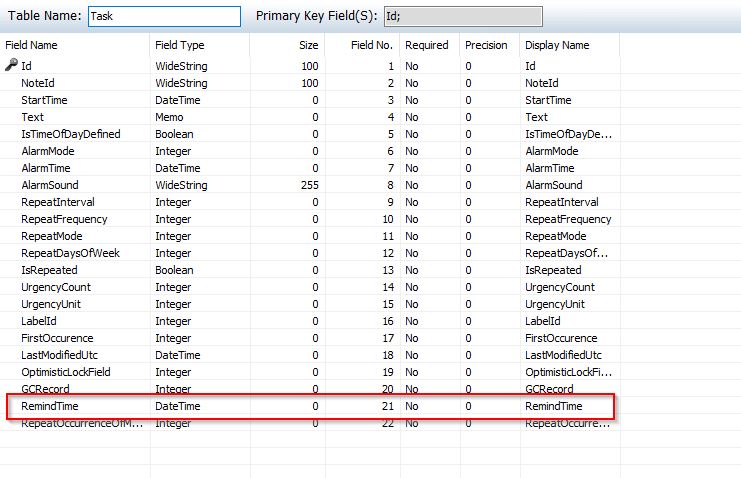Sort by the Field Type column header

click(180, 45)
